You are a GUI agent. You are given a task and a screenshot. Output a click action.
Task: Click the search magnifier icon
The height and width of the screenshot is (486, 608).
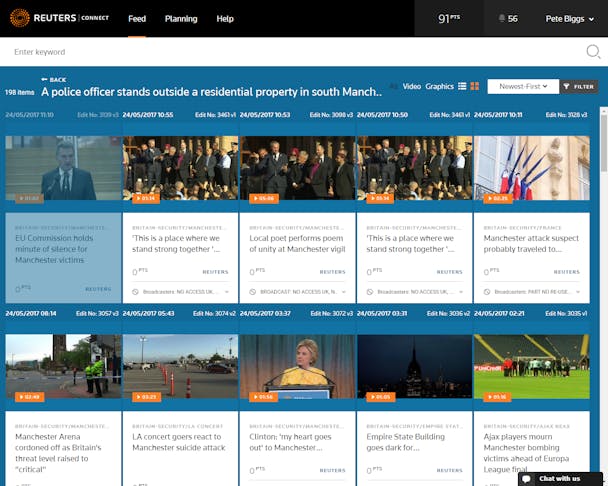591,51
